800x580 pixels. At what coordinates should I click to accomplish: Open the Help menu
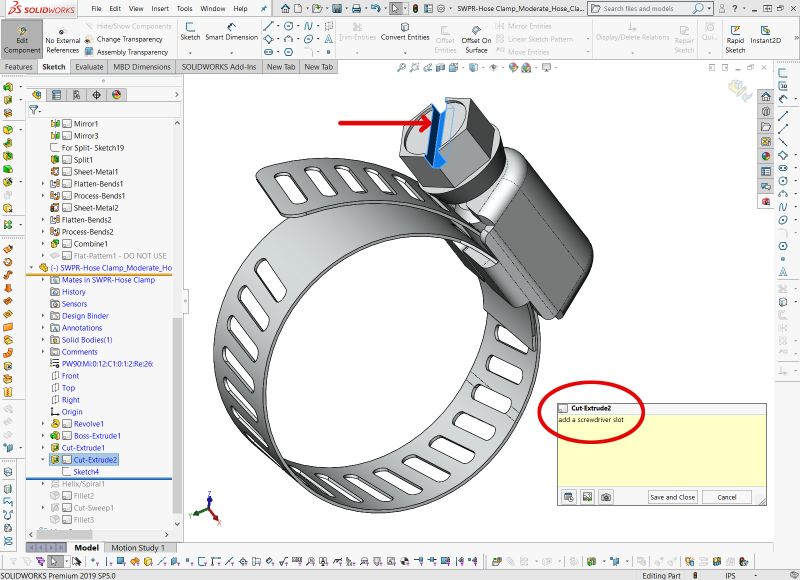click(x=240, y=9)
